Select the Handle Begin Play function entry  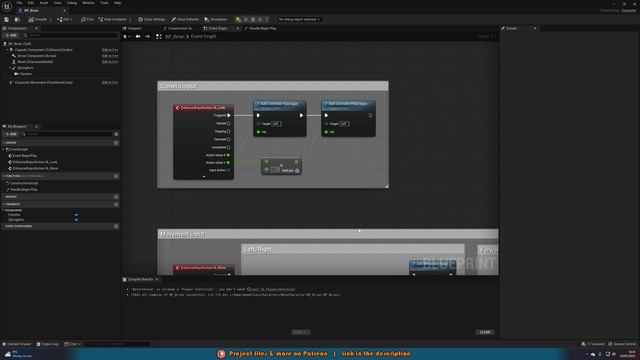[23, 189]
